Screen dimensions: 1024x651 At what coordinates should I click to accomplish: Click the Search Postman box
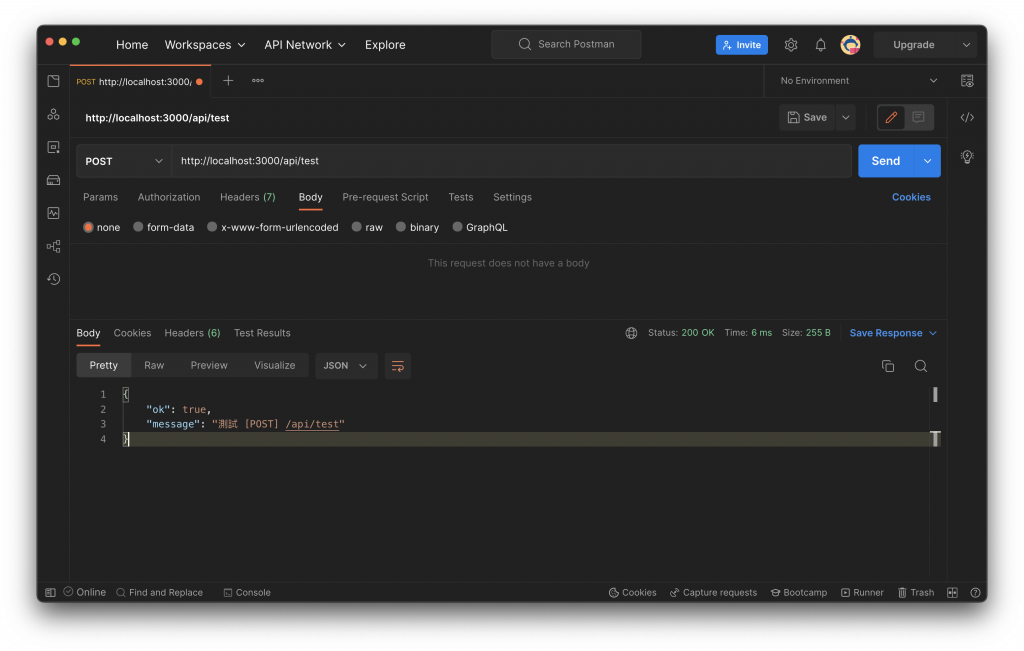tap(566, 44)
